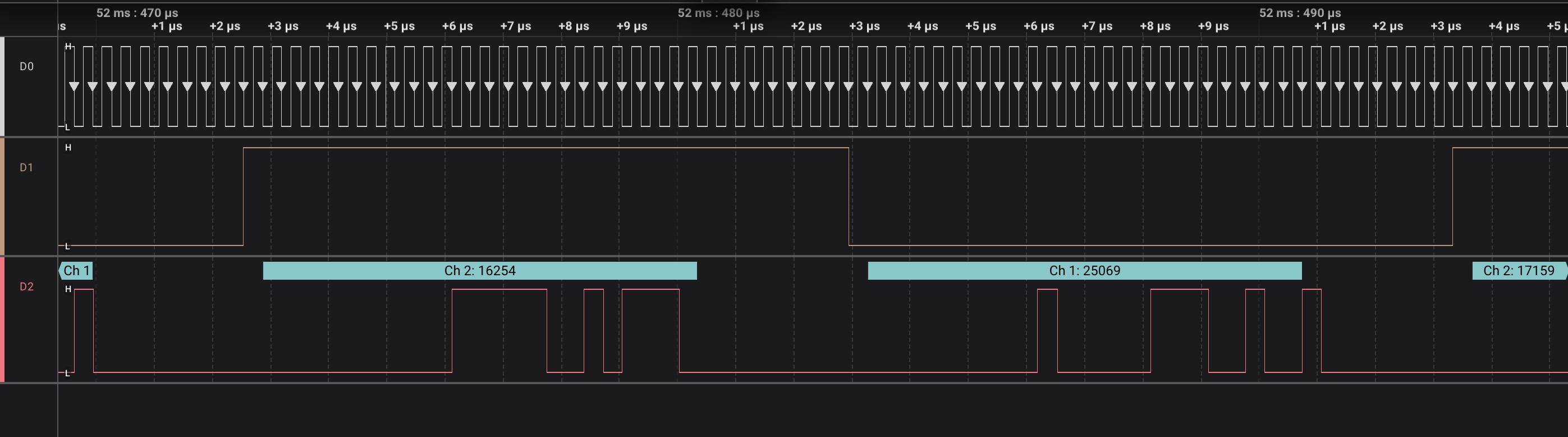Click the D1 tan channel color strip
Image resolution: width=1568 pixels, height=437 pixels.
(x=2, y=197)
